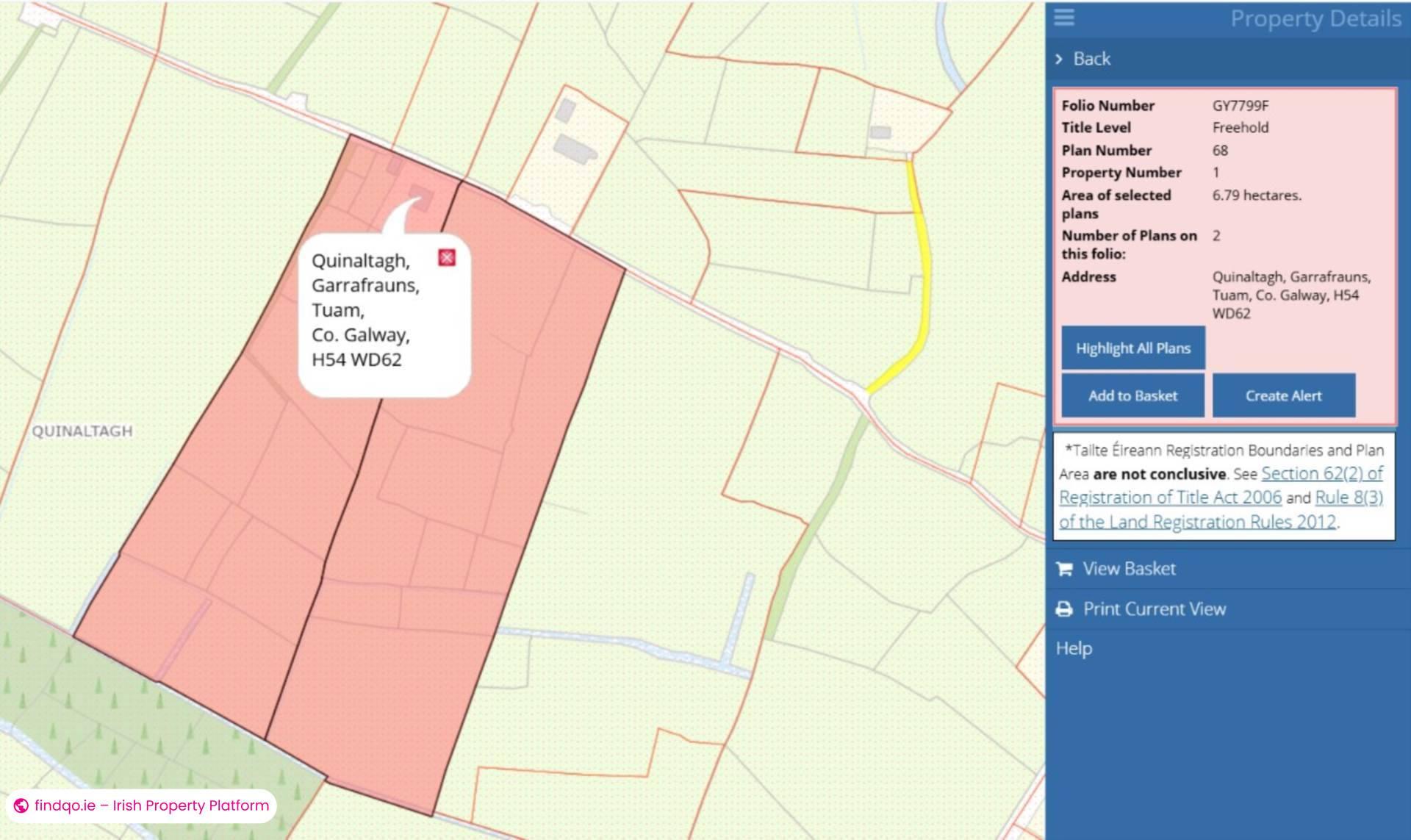
Task: Click the QUINALTAGH townland map label
Action: click(x=82, y=431)
